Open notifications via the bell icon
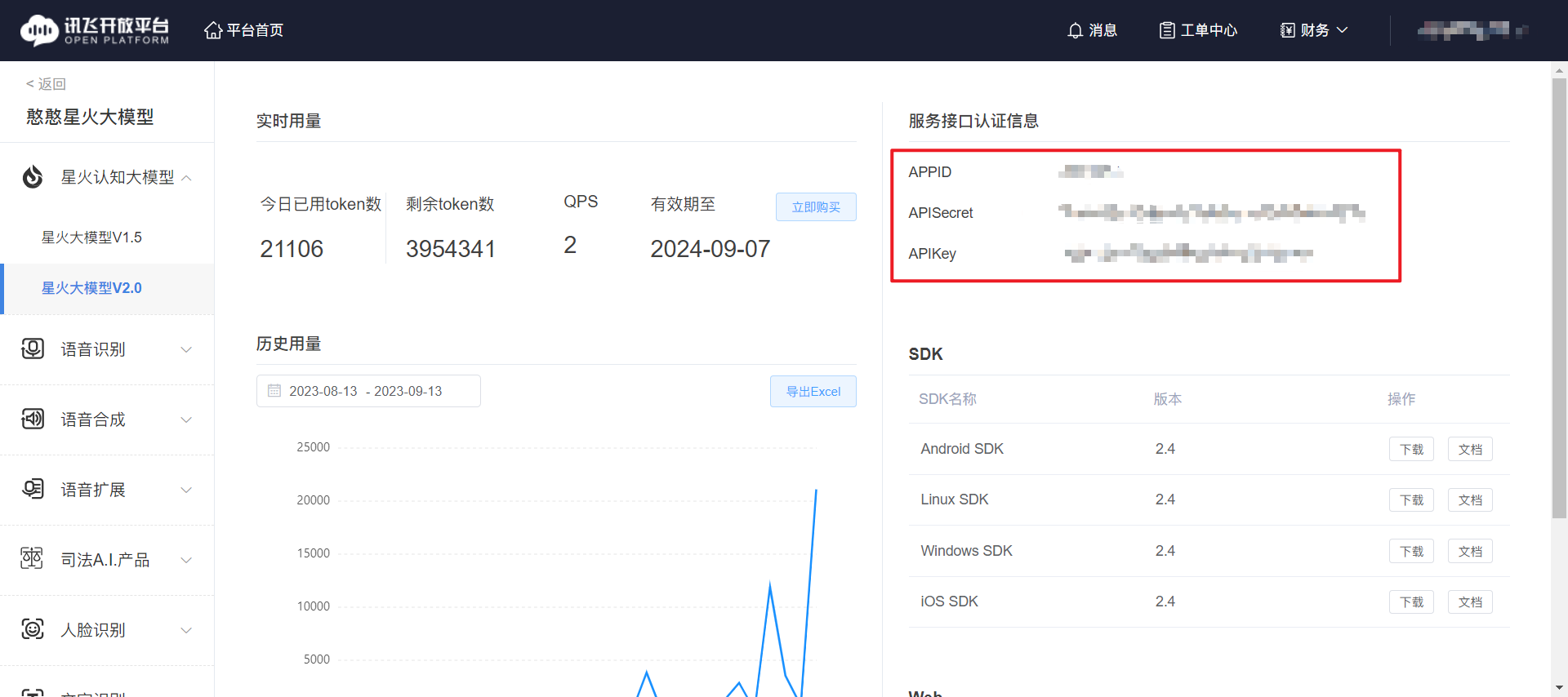 (x=1075, y=30)
